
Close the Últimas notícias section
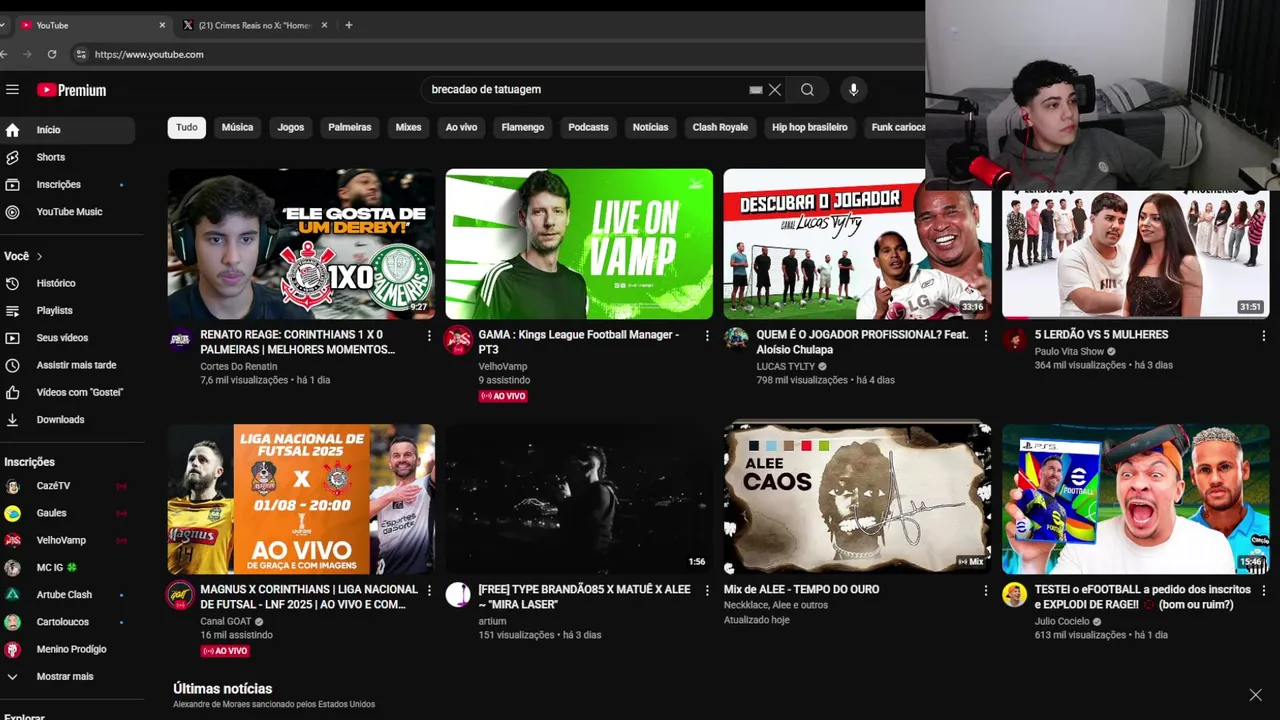(x=1255, y=695)
